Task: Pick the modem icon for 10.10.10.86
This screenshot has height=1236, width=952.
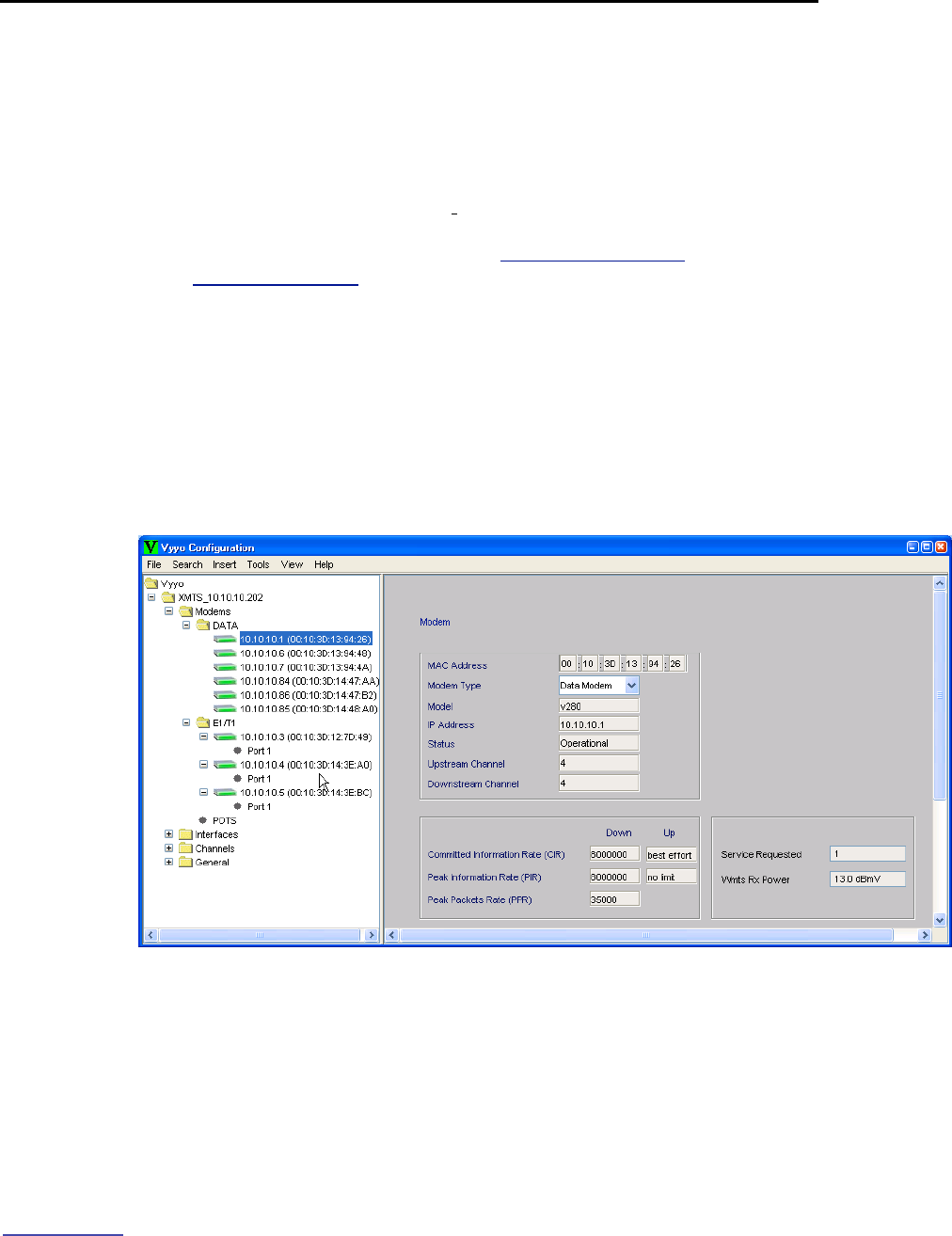Action: 225,695
